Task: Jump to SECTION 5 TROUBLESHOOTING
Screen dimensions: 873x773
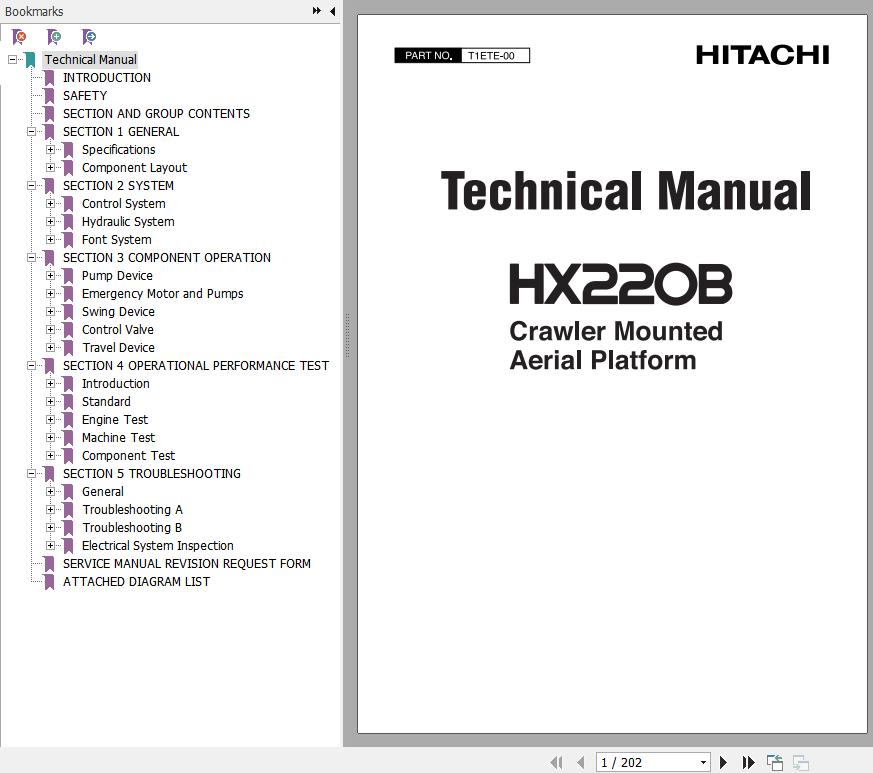Action: tap(151, 473)
